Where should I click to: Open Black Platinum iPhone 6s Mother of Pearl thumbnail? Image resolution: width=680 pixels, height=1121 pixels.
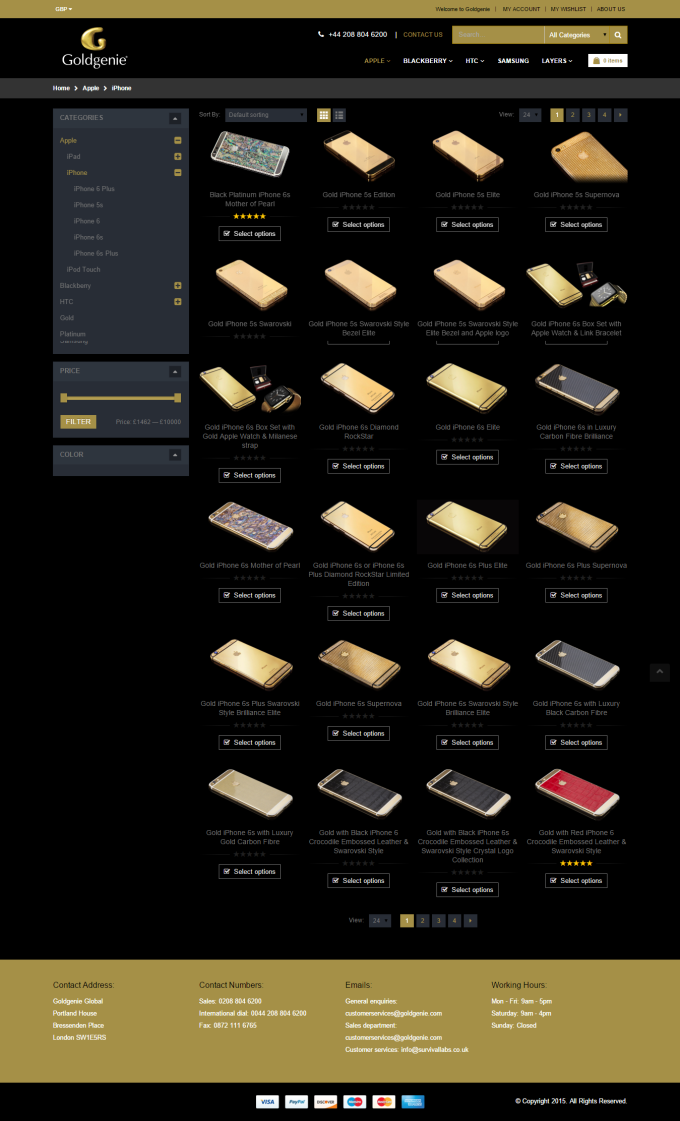point(250,154)
